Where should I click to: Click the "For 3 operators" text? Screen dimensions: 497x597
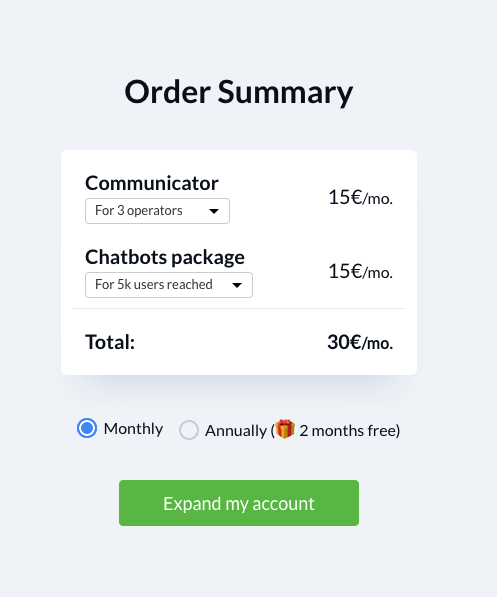tap(139, 211)
